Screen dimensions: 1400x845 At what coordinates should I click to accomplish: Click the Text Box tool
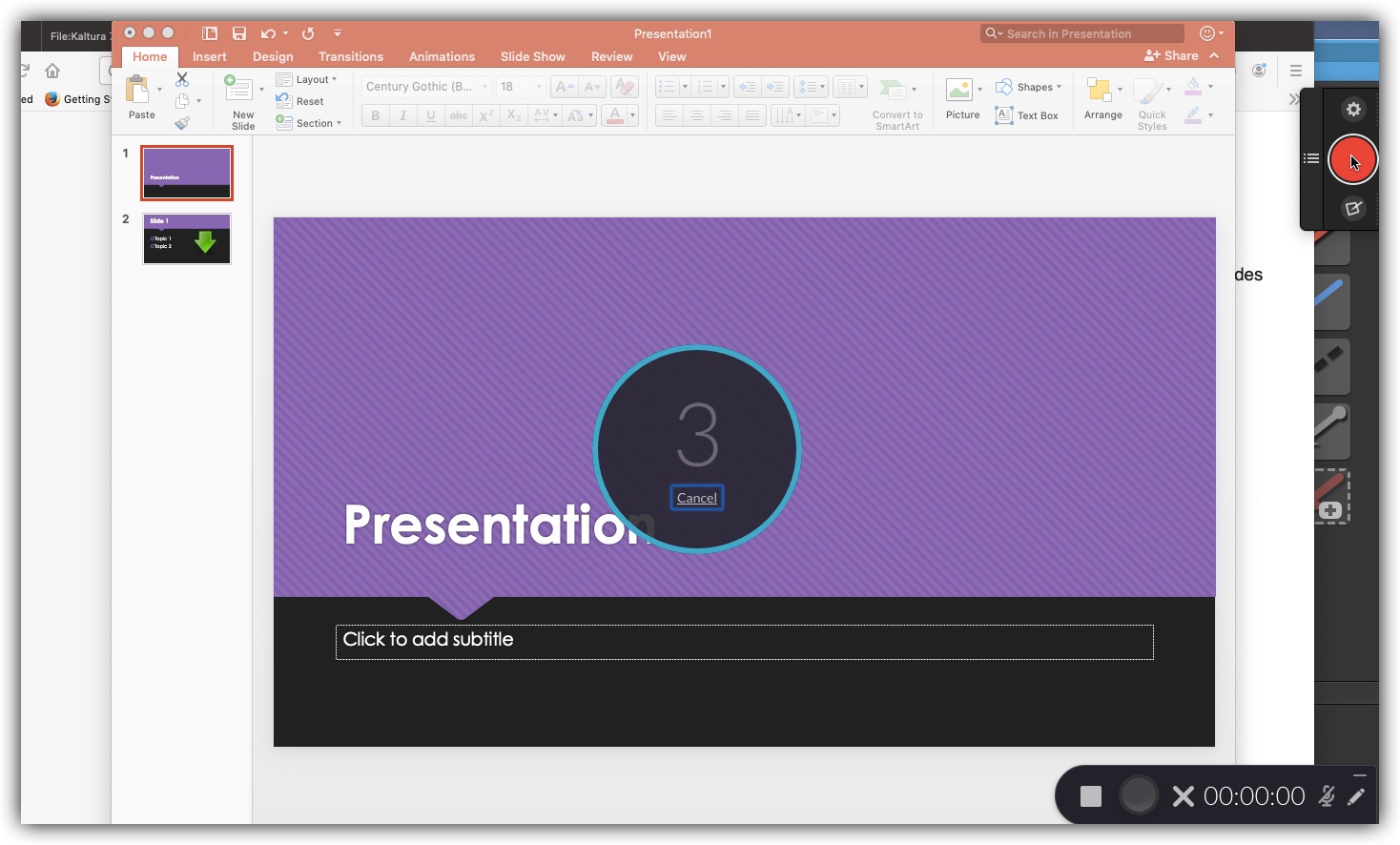1026,115
